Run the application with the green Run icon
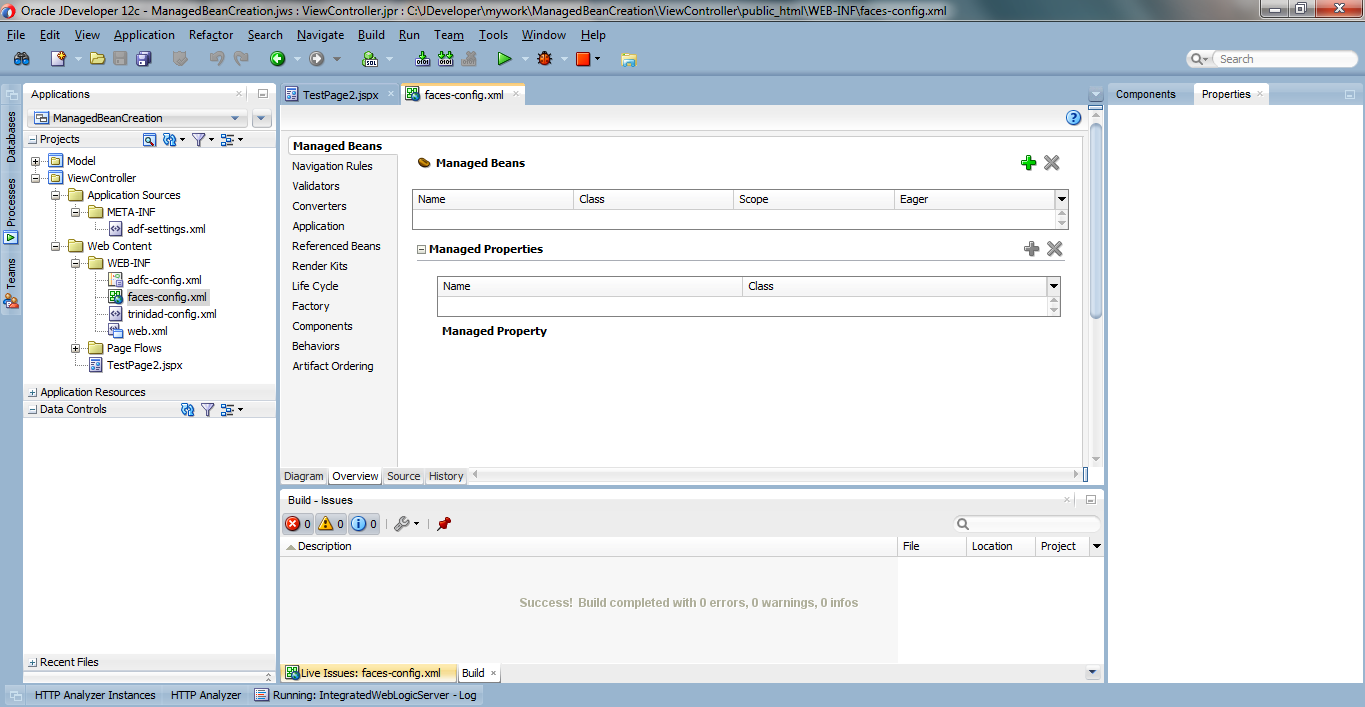Screen dimensions: 1365x707 coord(505,58)
